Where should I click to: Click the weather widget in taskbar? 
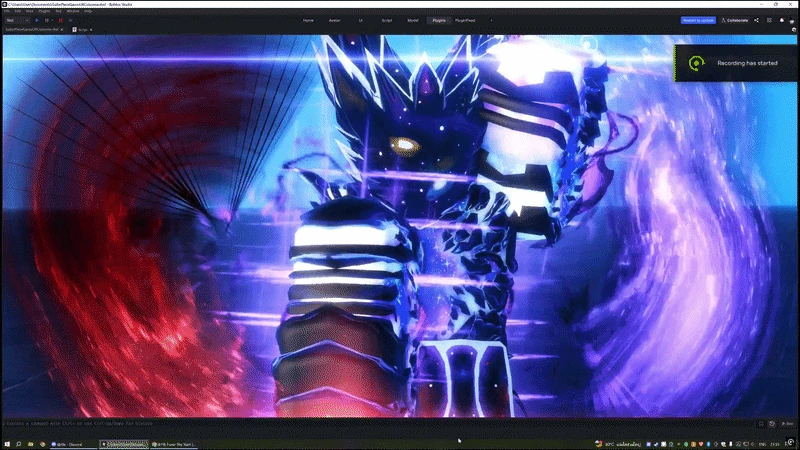click(618, 444)
